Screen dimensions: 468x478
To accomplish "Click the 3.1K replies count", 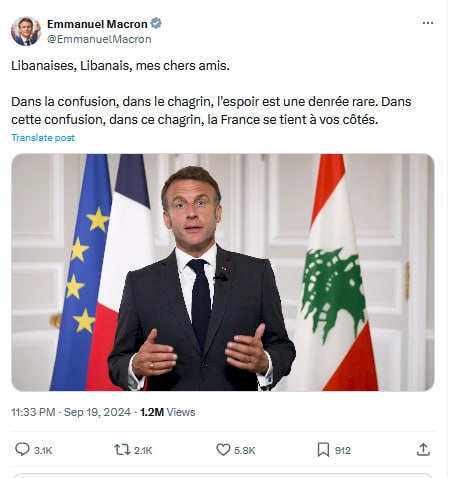I will click(x=43, y=450).
